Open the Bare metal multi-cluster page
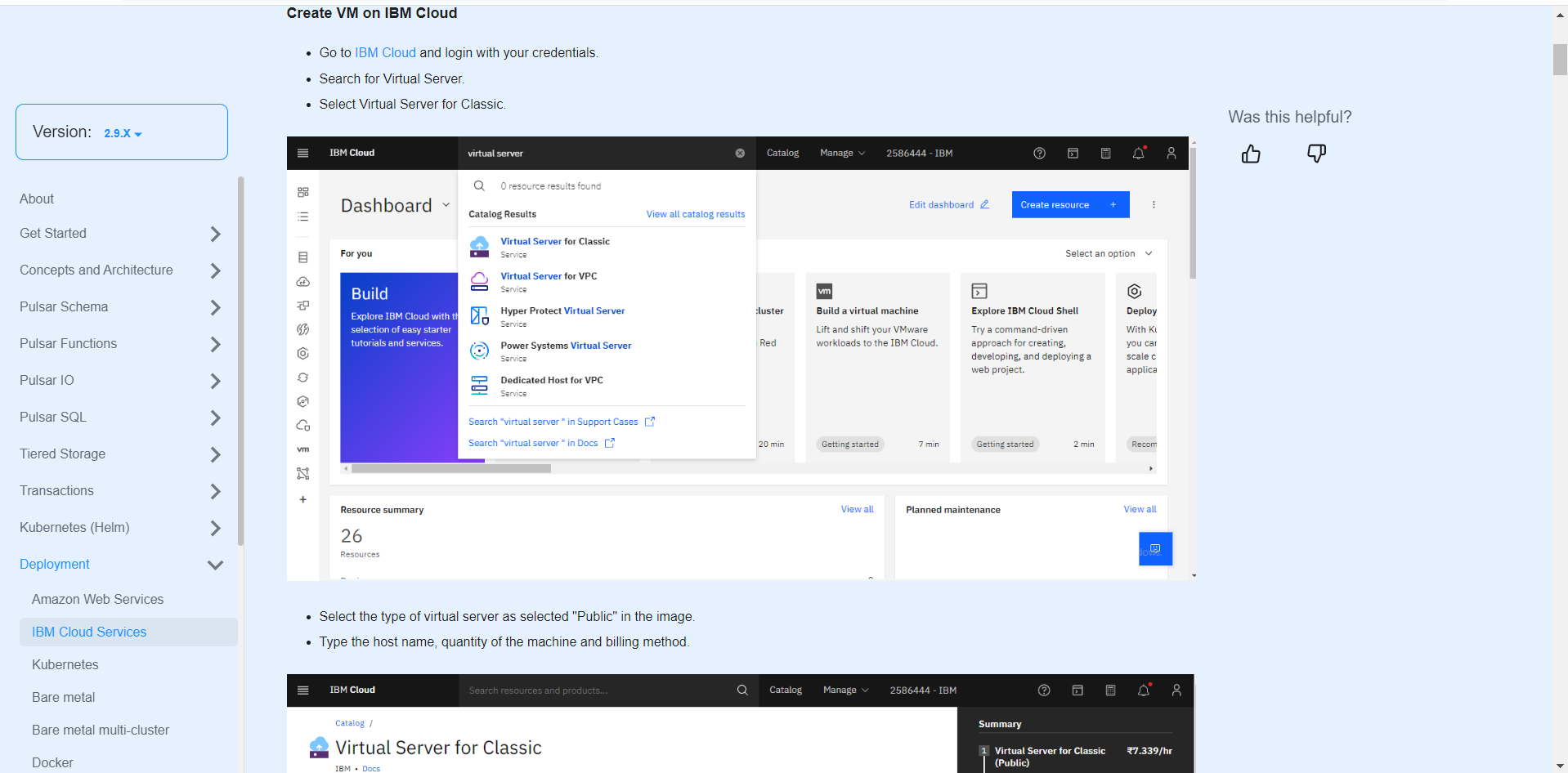Screen dimensions: 1568x773 [101, 730]
